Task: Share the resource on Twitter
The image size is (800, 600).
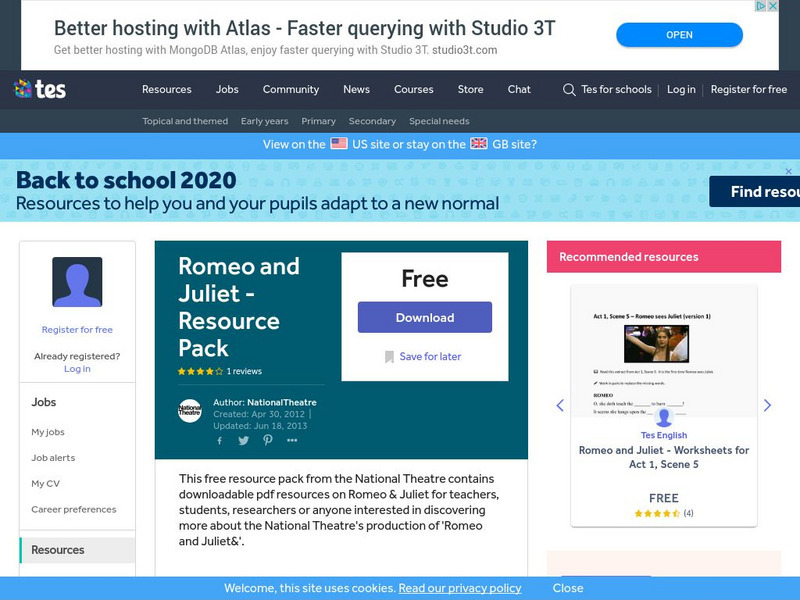Action: [x=241, y=438]
